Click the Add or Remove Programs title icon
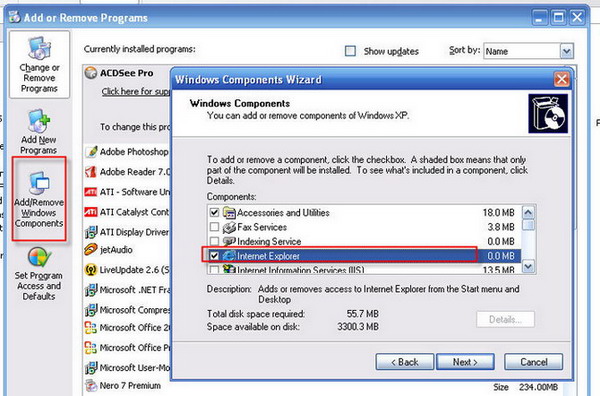Image resolution: width=600 pixels, height=396 pixels. 15,17
